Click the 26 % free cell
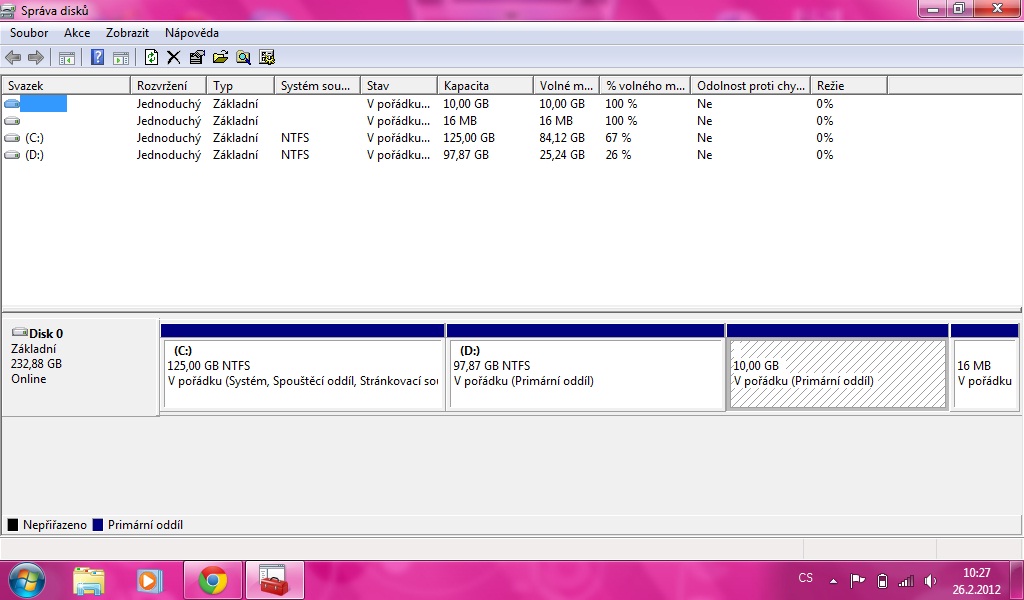1024x600 pixels. pyautogui.click(x=618, y=155)
